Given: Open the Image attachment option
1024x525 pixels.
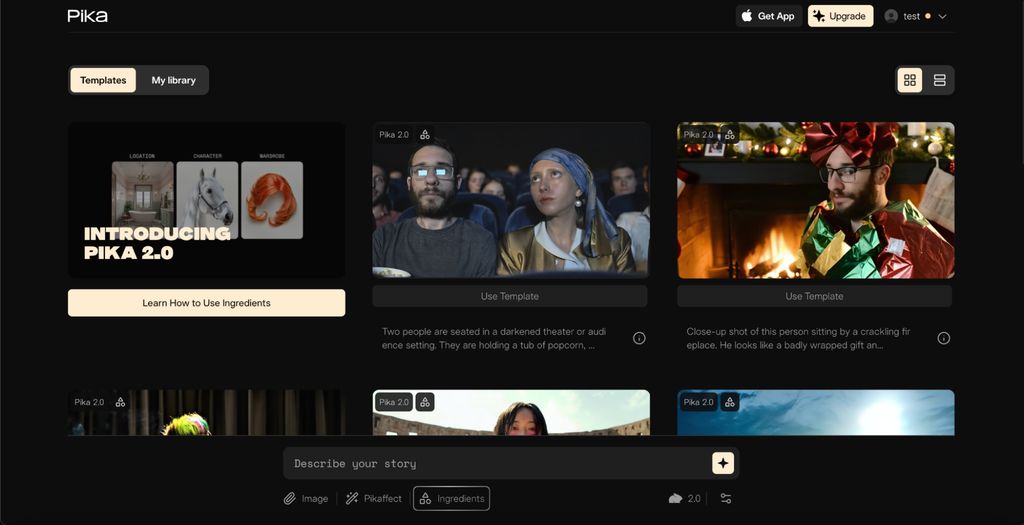Looking at the screenshot, I should [305, 498].
